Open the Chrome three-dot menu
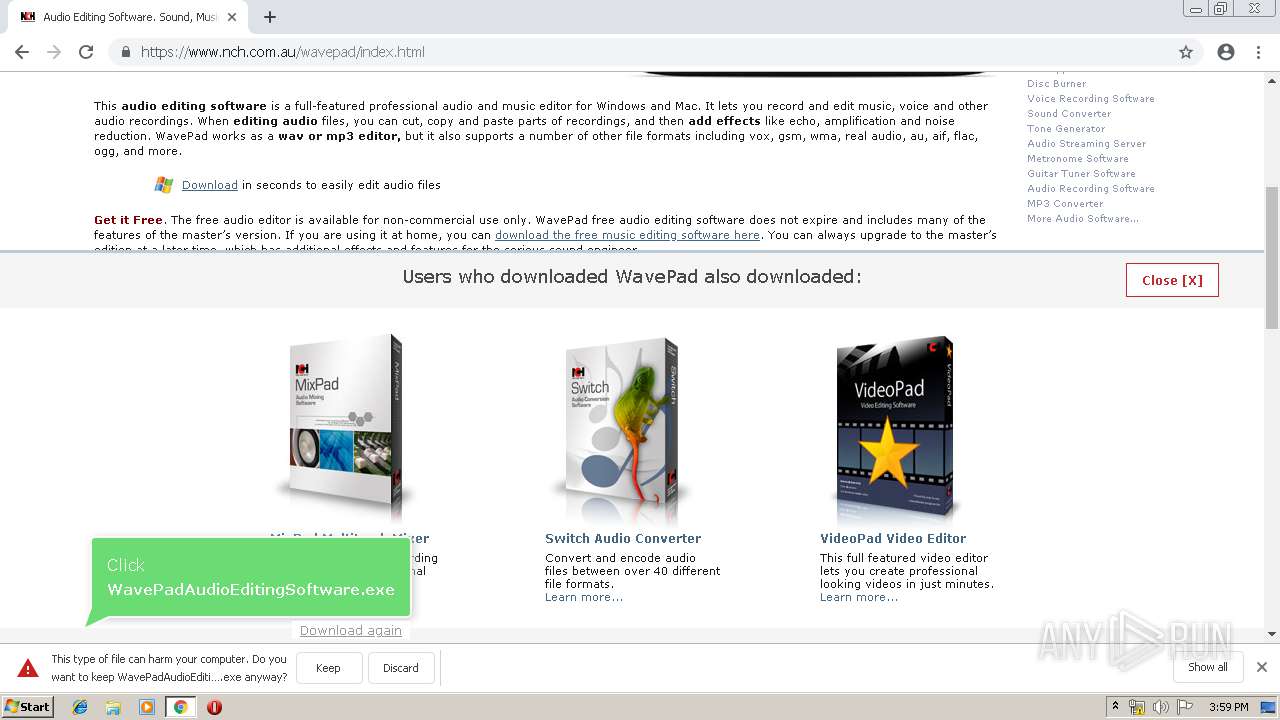The width and height of the screenshot is (1280, 720). tap(1259, 52)
